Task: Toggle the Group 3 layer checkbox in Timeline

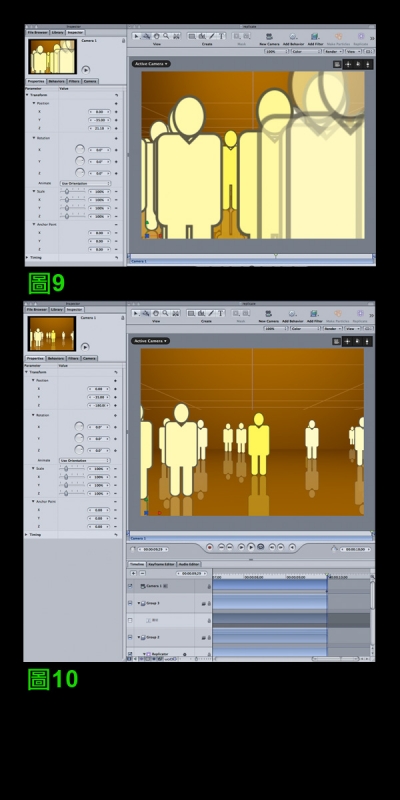Action: 130,603
